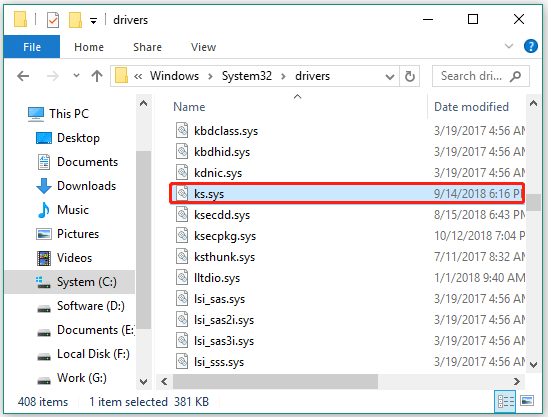Go back with the Back arrow
Viewport: 548px width, 417px height.
coord(23,76)
